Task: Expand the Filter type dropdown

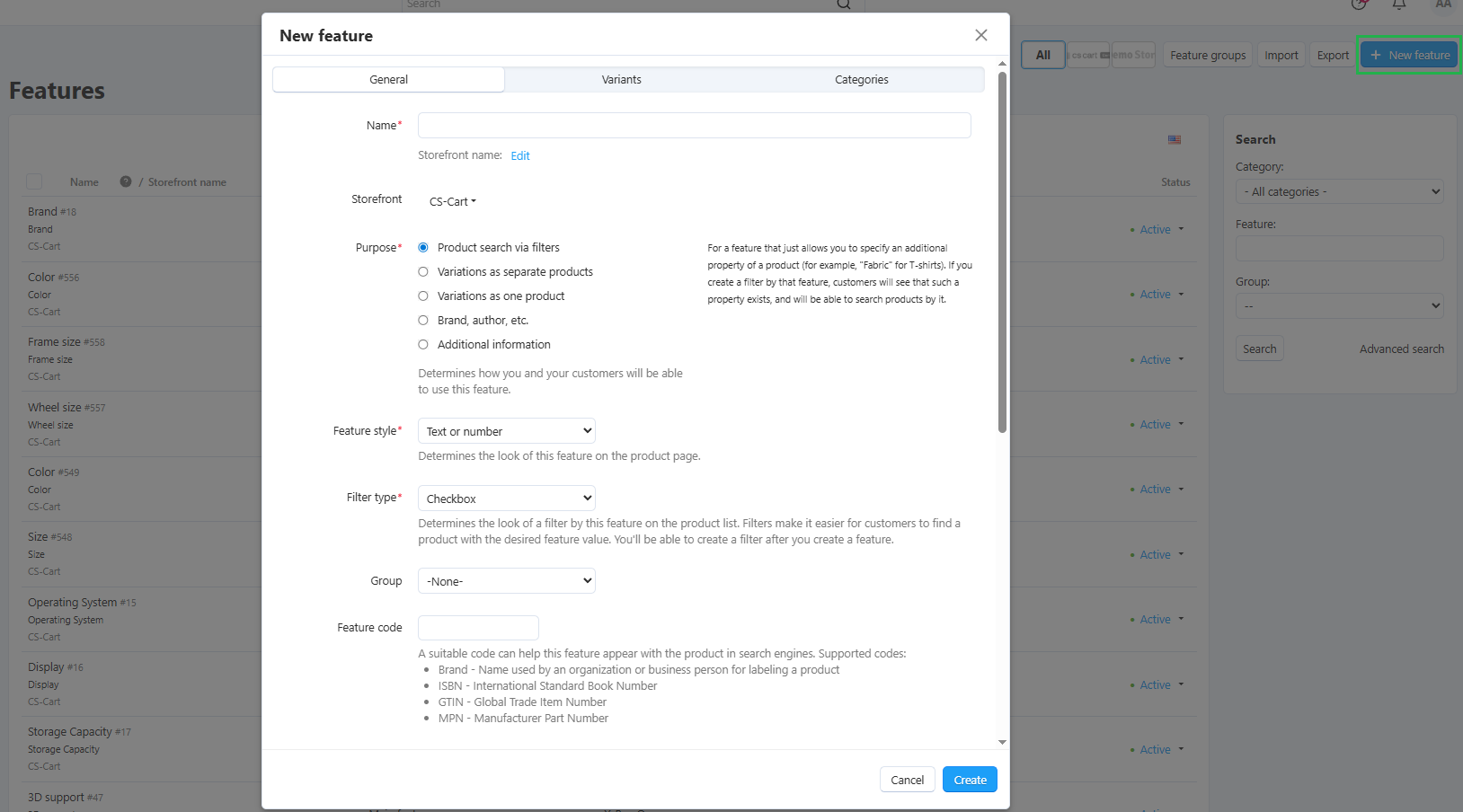Action: 507,499
